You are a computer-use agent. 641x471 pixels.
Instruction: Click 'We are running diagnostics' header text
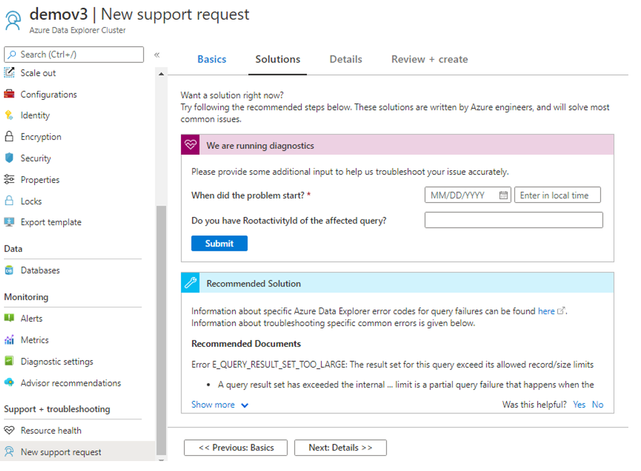[x=260, y=146]
